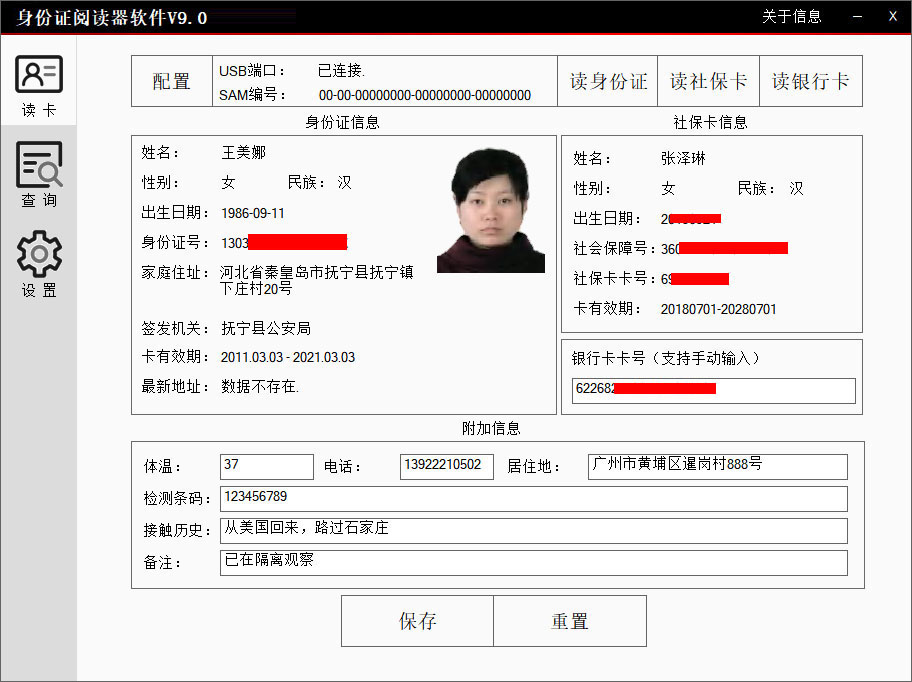
Task: Minimize the ID reader window
Action: point(856,16)
